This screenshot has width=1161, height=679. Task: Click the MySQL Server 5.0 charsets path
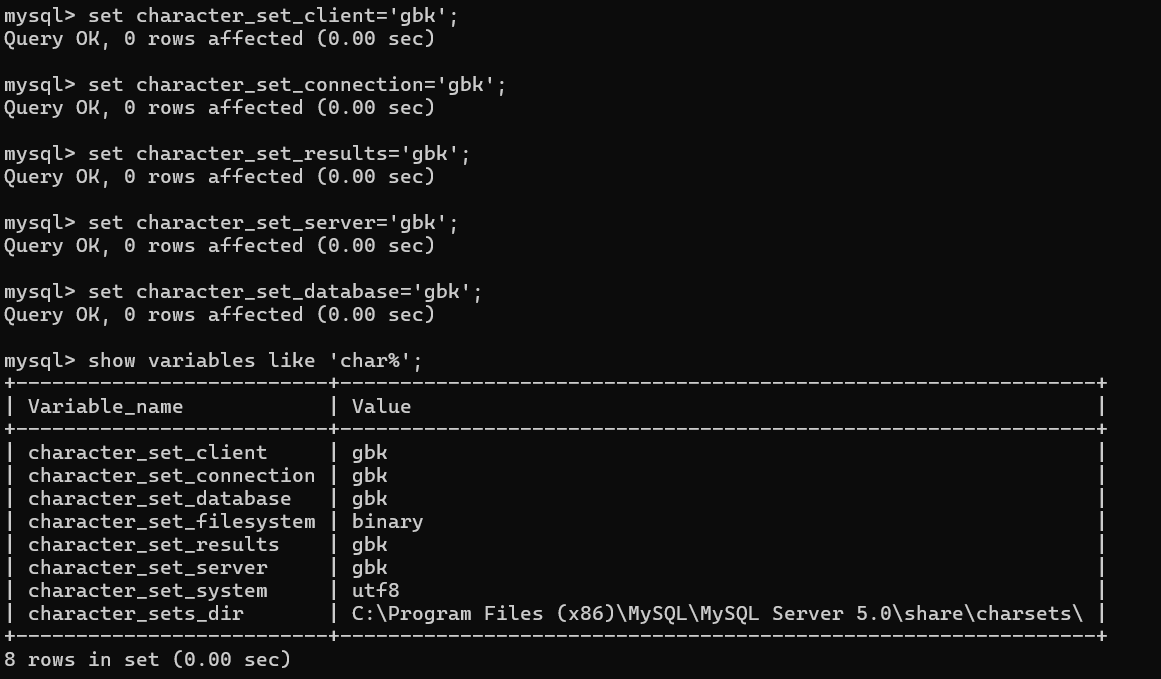[x=717, y=614]
